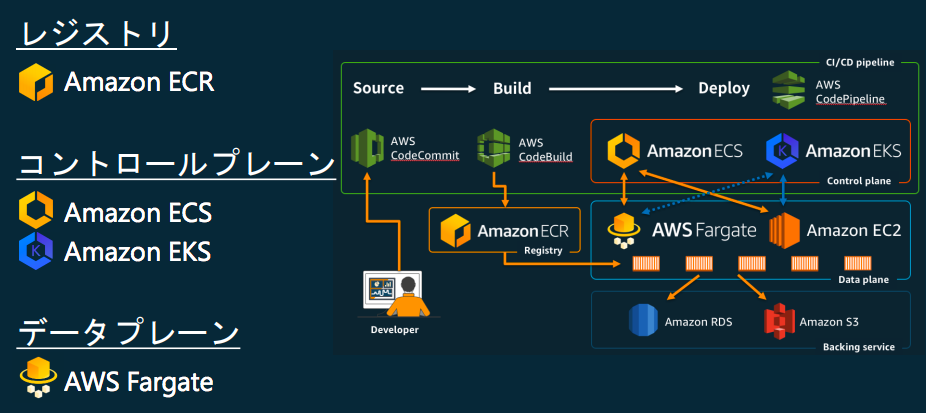The height and width of the screenshot is (413, 926).
Task: Select the AWS CodeBuild icon
Action: tap(494, 149)
